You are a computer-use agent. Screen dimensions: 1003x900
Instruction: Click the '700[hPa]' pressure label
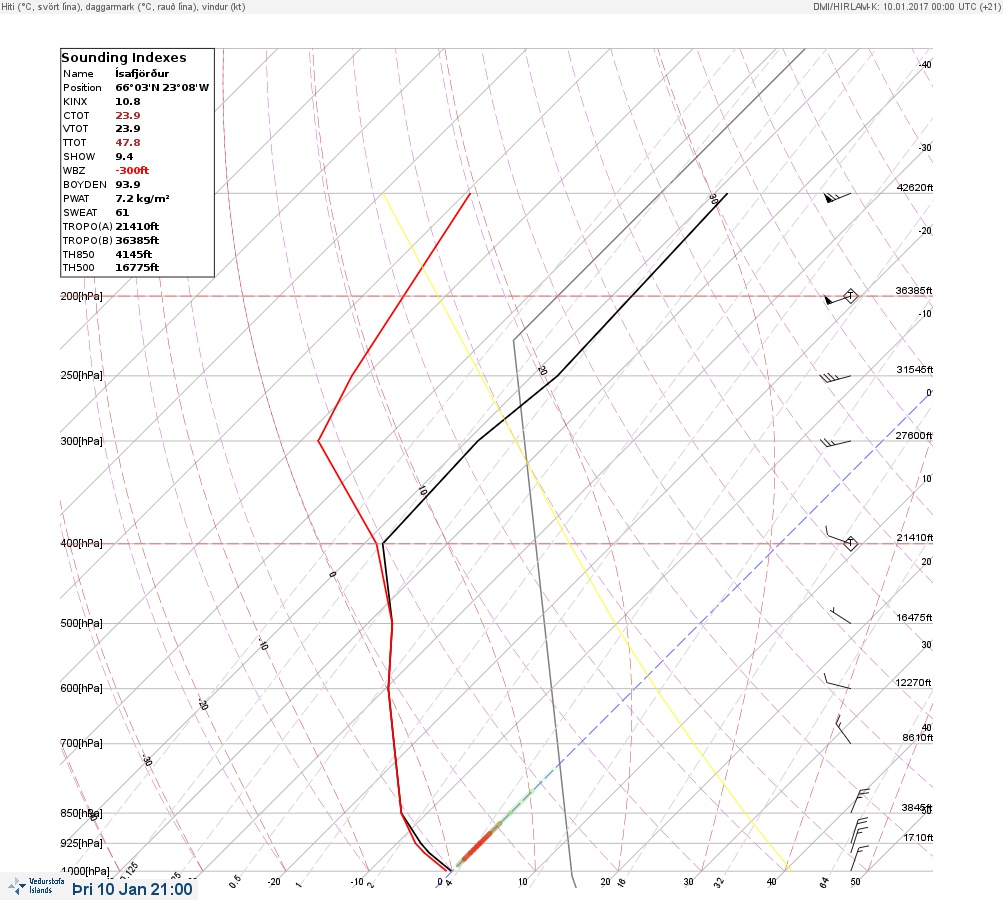point(81,743)
